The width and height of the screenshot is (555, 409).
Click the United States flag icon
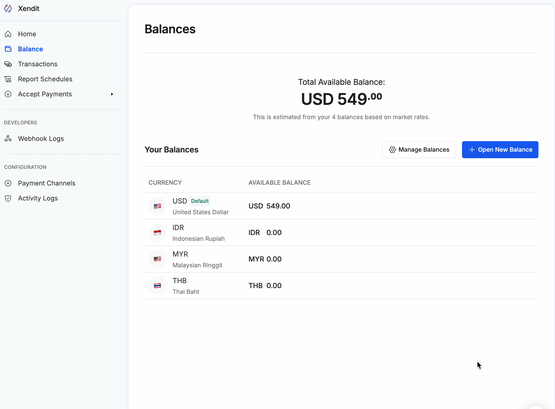tap(158, 206)
